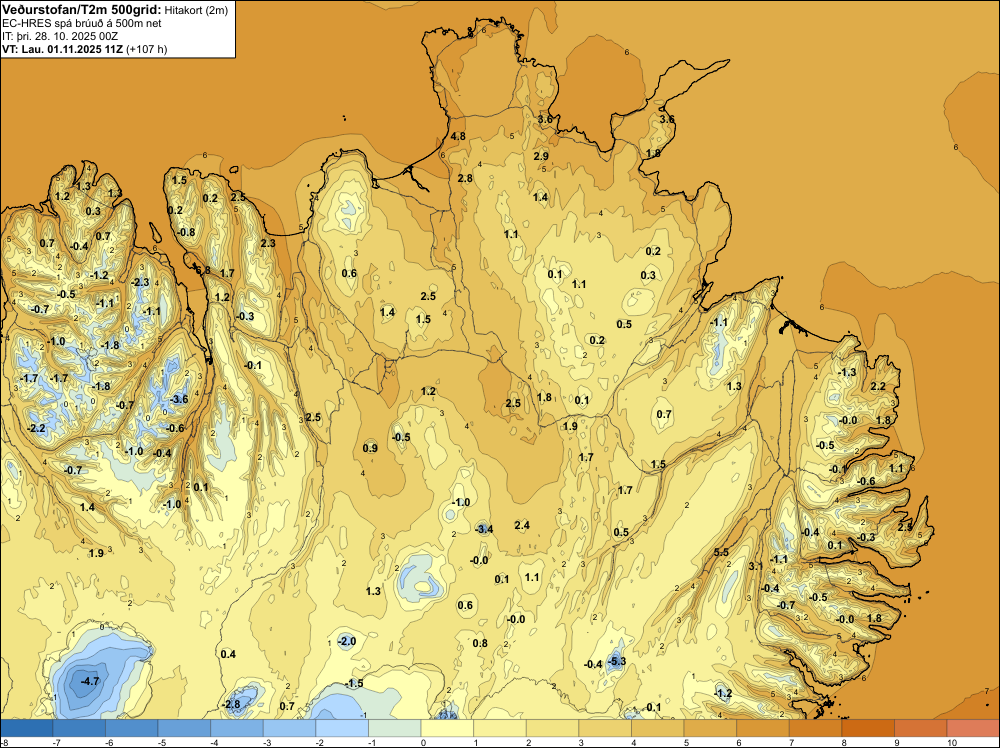Click the -2.3 temperature reading
1000x748 pixels.
[x=140, y=282]
